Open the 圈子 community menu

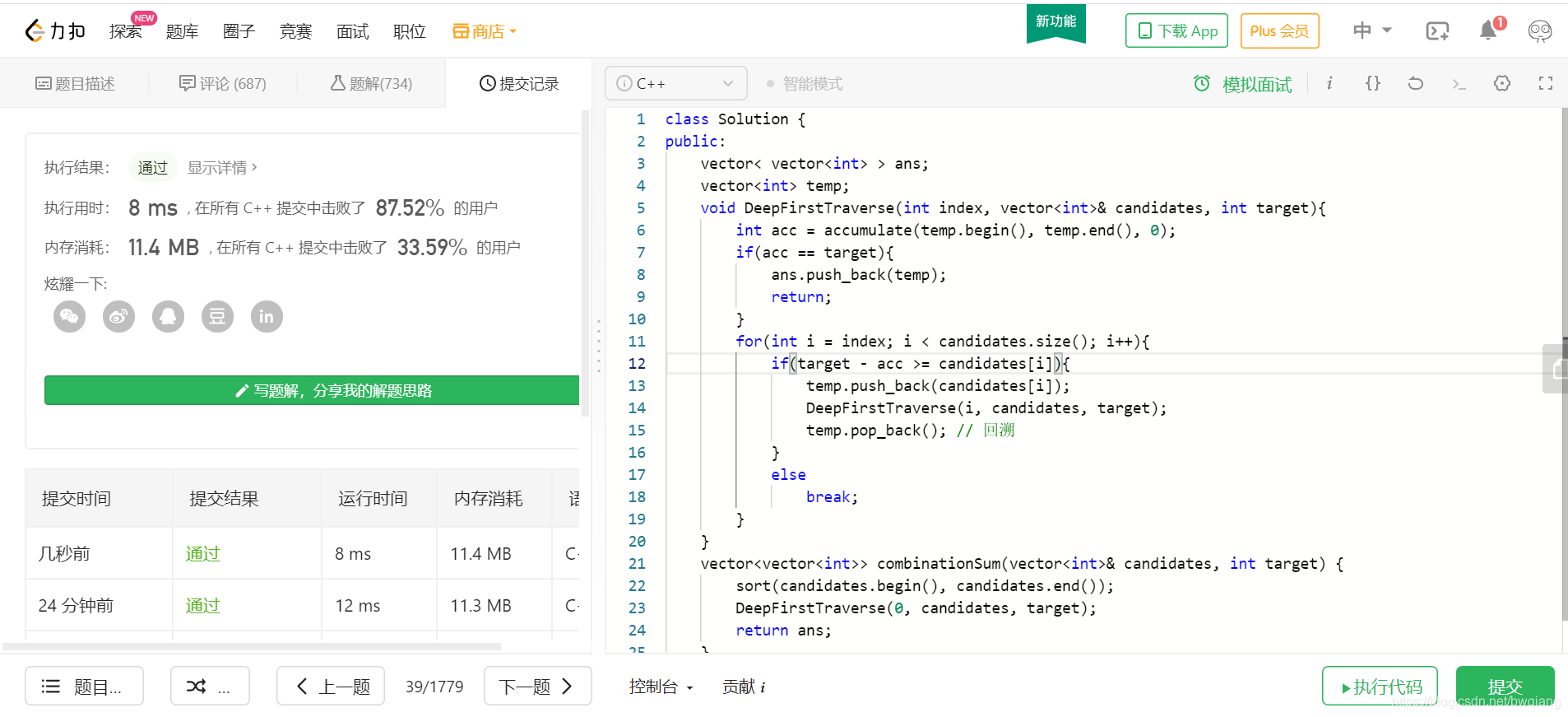[239, 31]
